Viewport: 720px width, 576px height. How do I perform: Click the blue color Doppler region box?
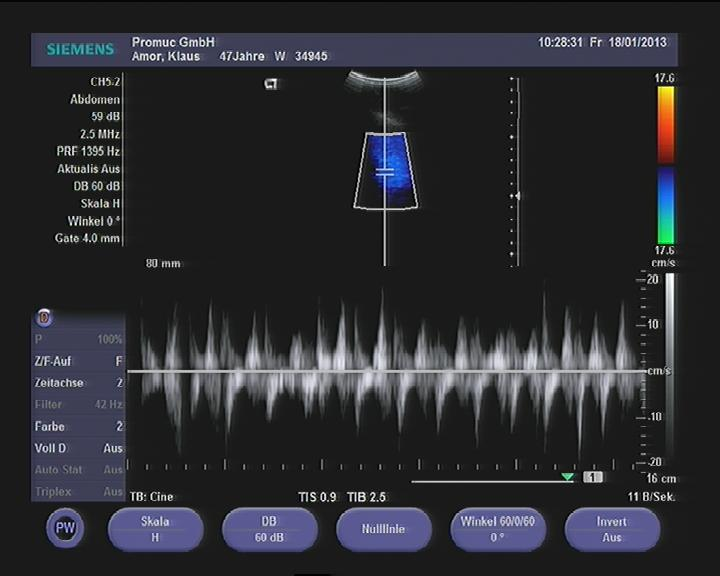385,170
